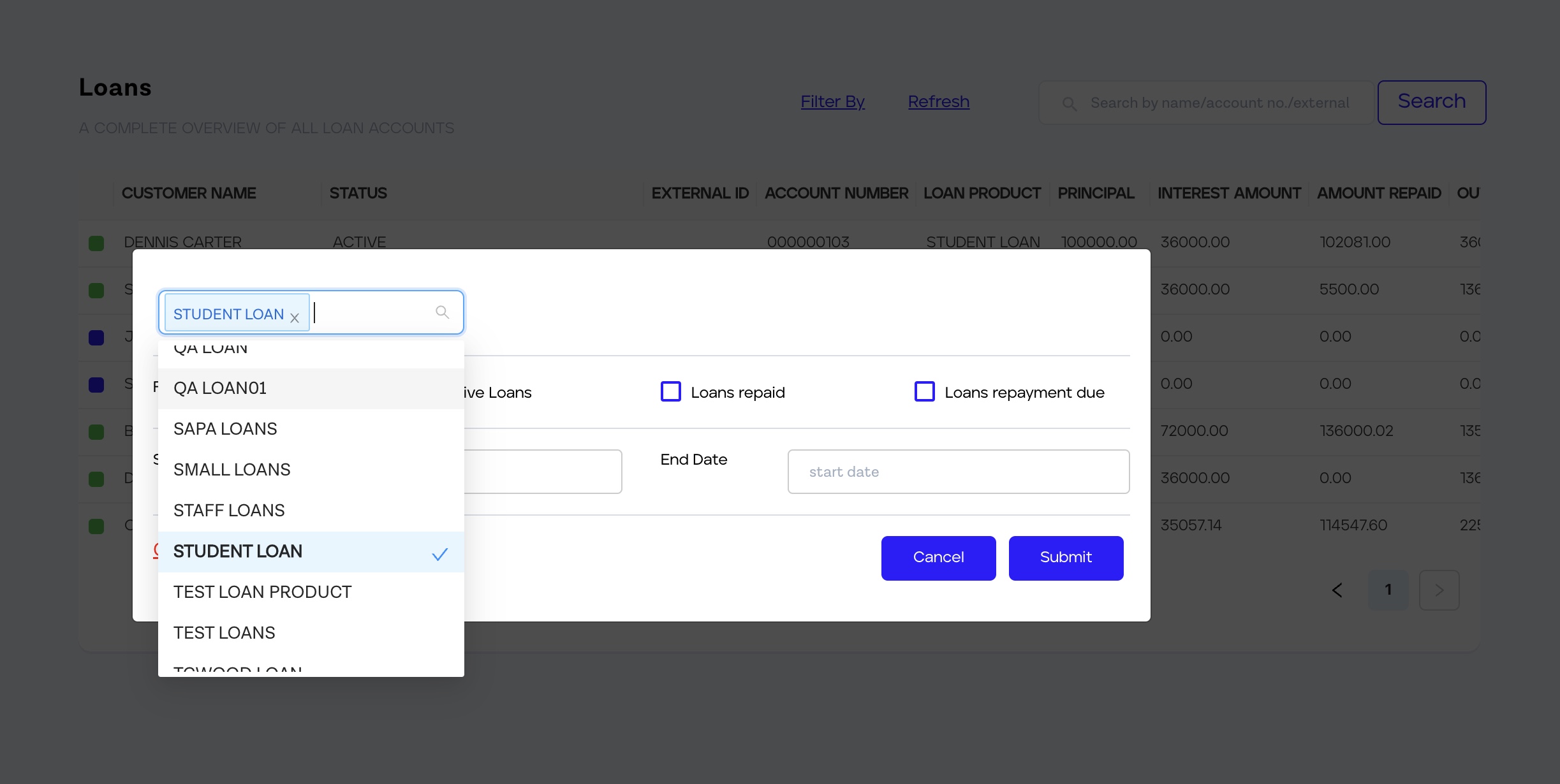The width and height of the screenshot is (1560, 784).
Task: Click the checkmark icon beside STUDENT LOAN option
Action: 439,554
